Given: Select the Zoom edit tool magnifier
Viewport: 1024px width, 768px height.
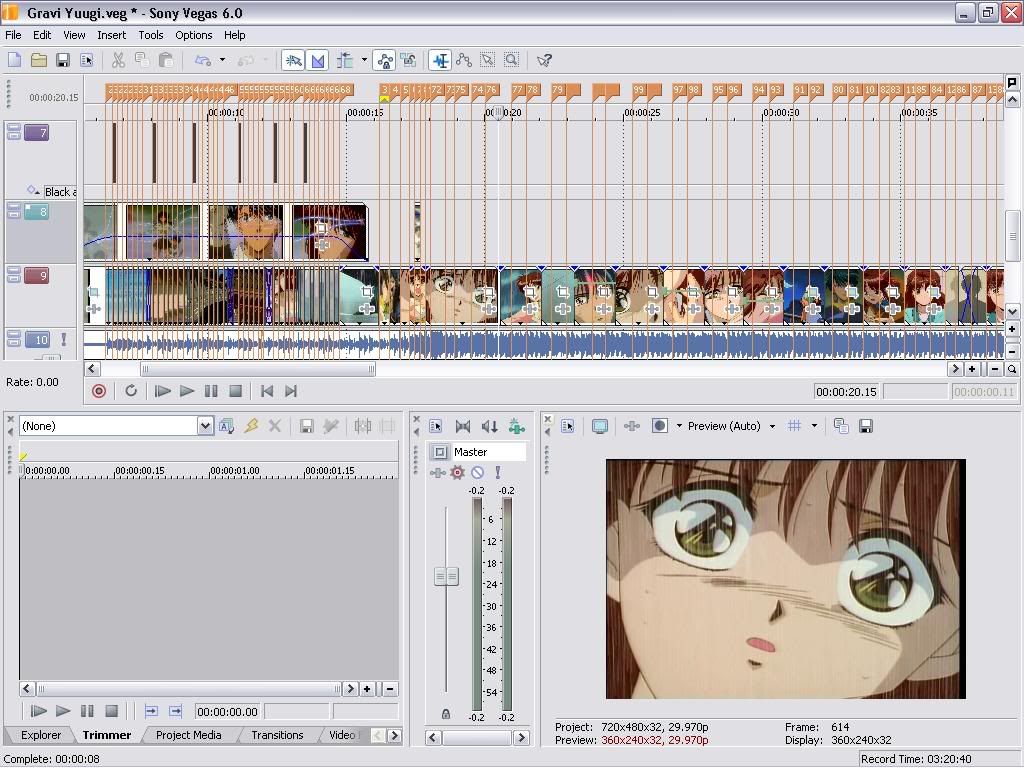Looking at the screenshot, I should point(511,60).
